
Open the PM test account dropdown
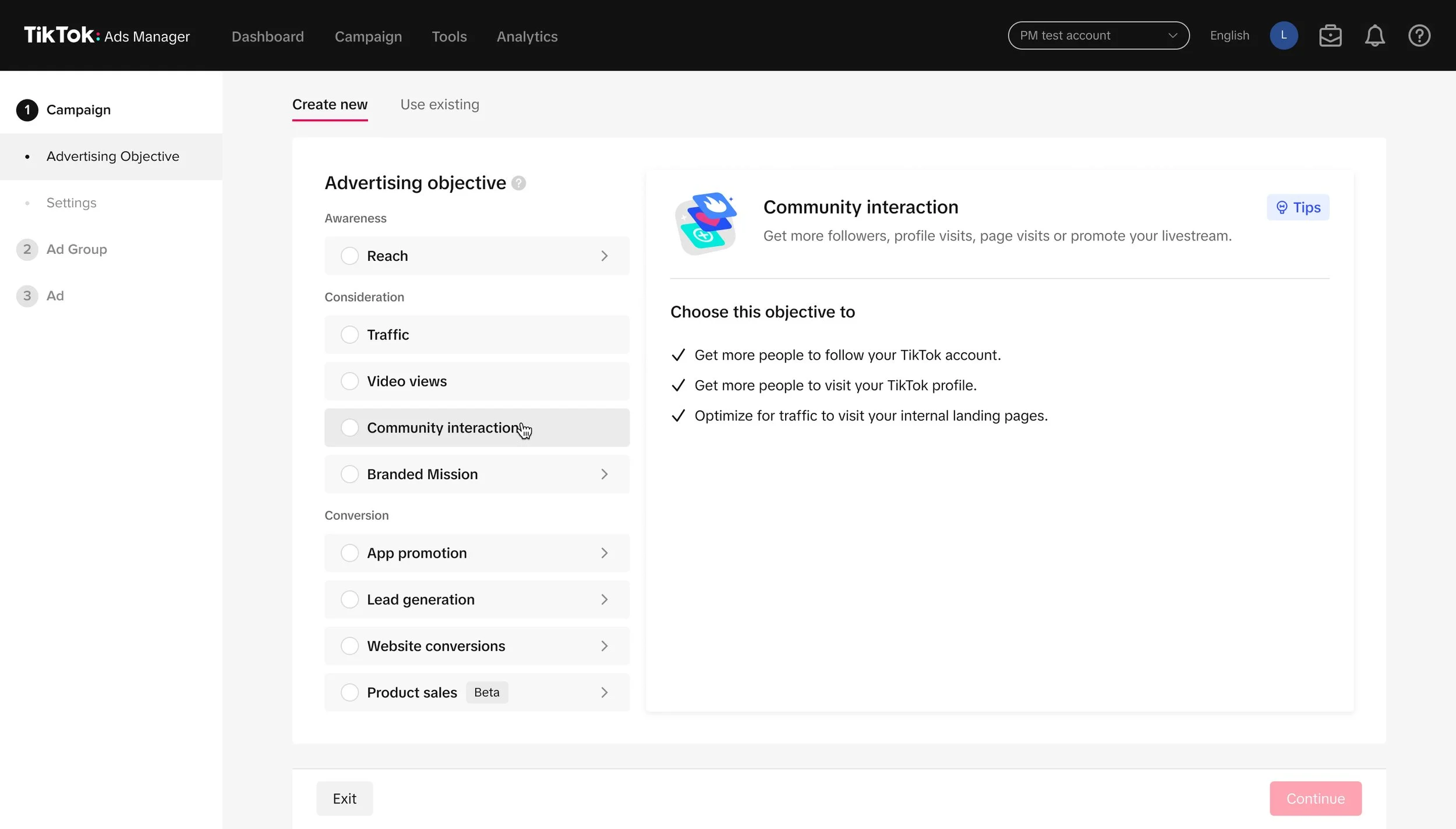(1098, 36)
